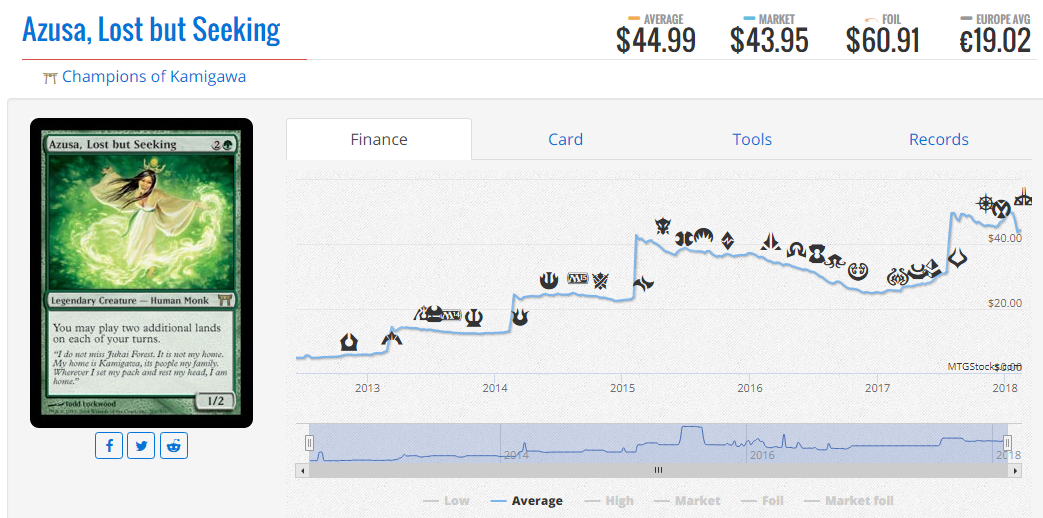Screen dimensions: 1043x518
Task: Click the Shadows over Innistrad symbol
Action: (796, 251)
